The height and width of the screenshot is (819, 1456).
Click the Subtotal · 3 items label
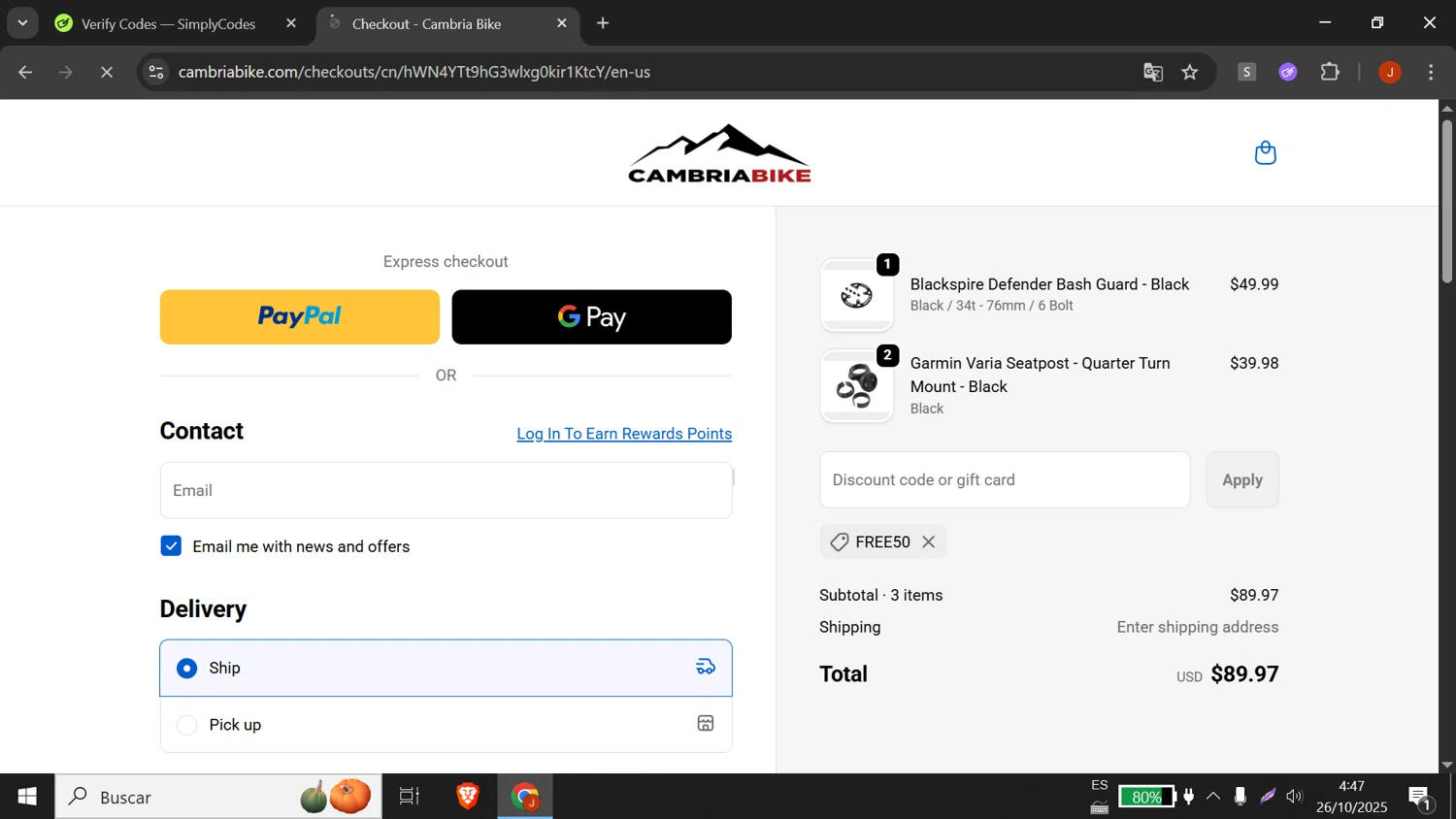pos(880,595)
